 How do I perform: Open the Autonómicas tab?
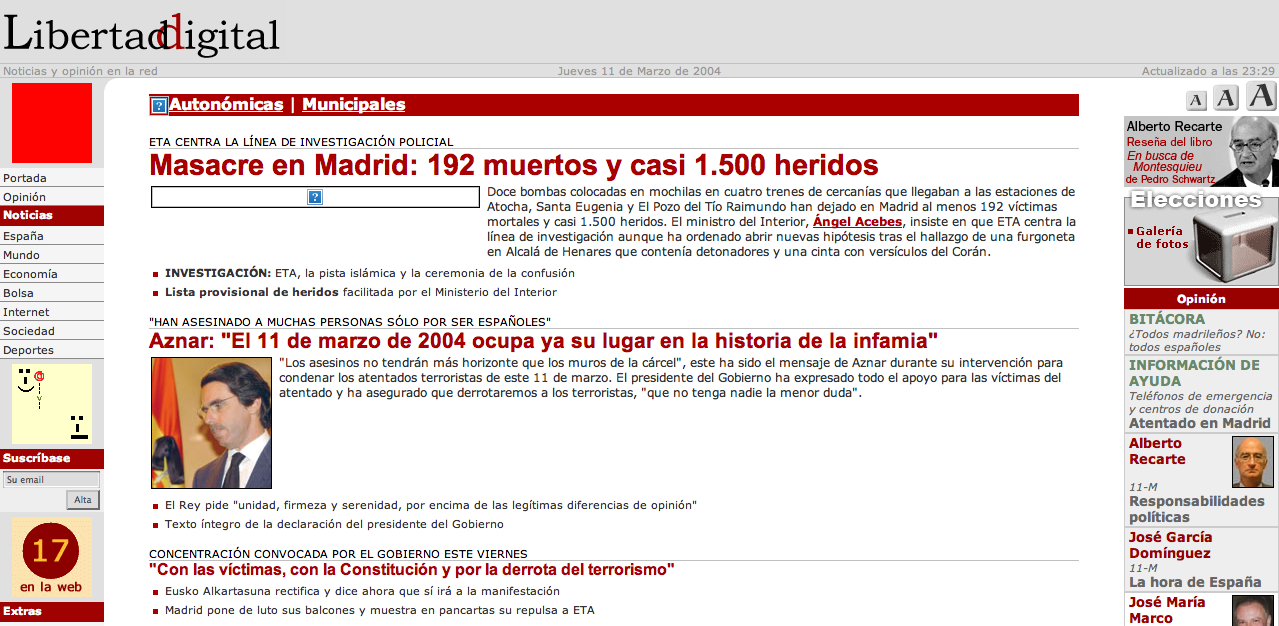[226, 105]
